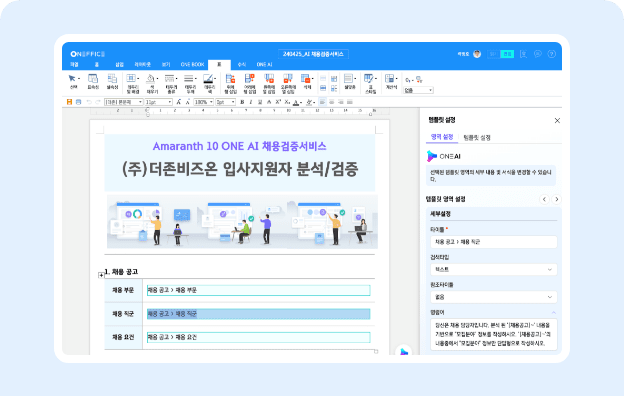Toggle the edit mode switch in header
Viewport: 624px width, 396px height.
click(x=501, y=54)
